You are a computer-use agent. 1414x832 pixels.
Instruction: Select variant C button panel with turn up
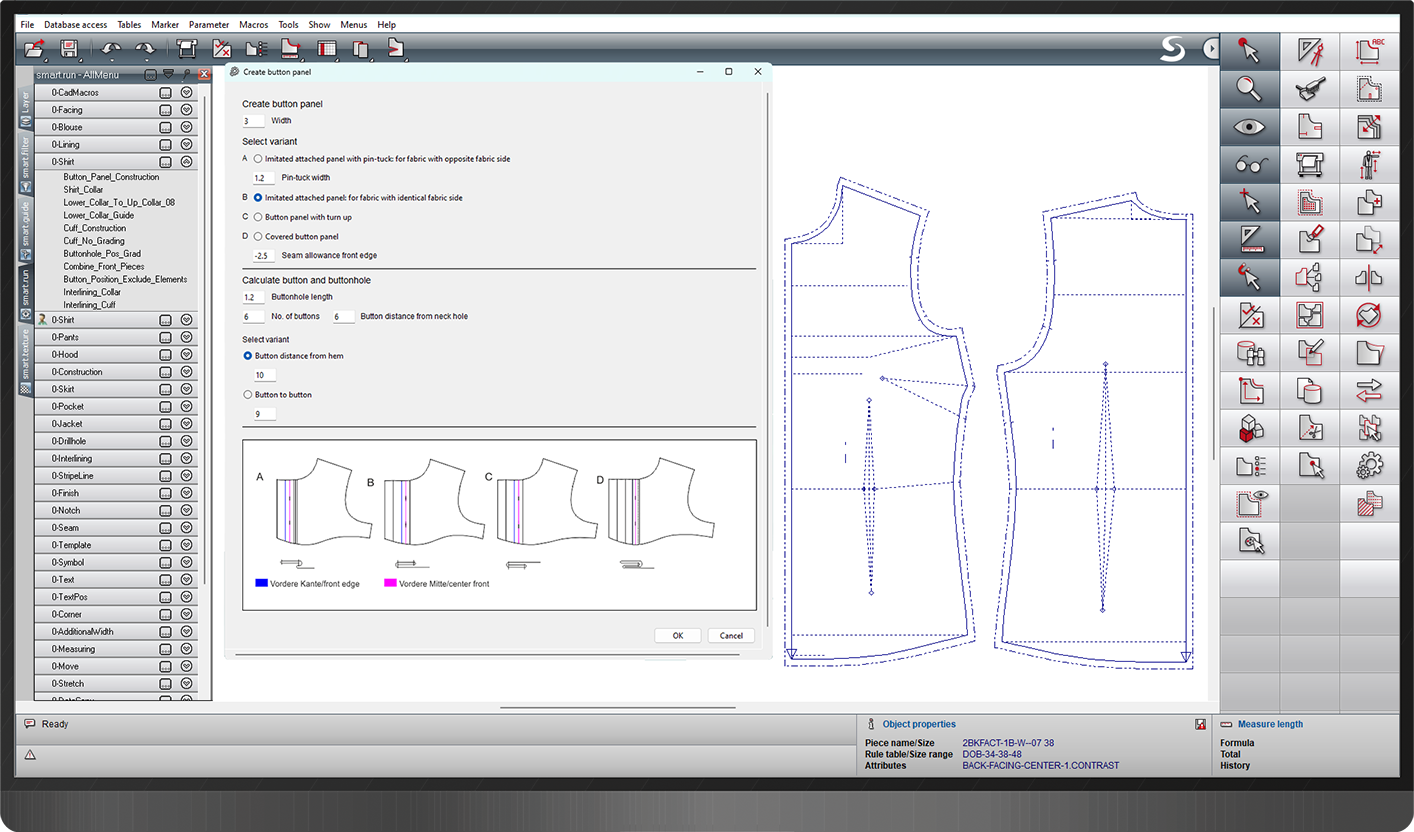coord(259,217)
